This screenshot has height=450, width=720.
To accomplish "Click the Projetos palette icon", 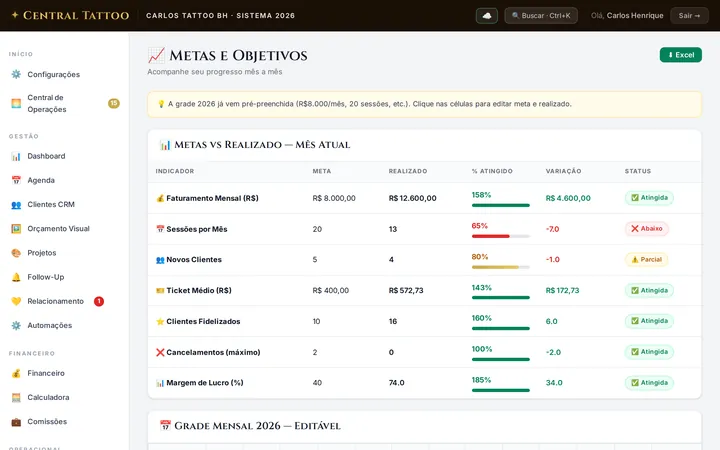I will [16, 253].
